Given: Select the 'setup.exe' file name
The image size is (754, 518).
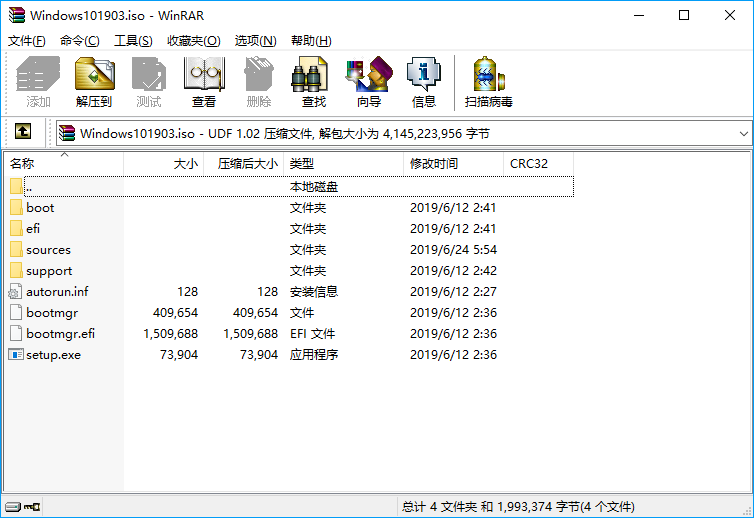Looking at the screenshot, I should pyautogui.click(x=53, y=355).
